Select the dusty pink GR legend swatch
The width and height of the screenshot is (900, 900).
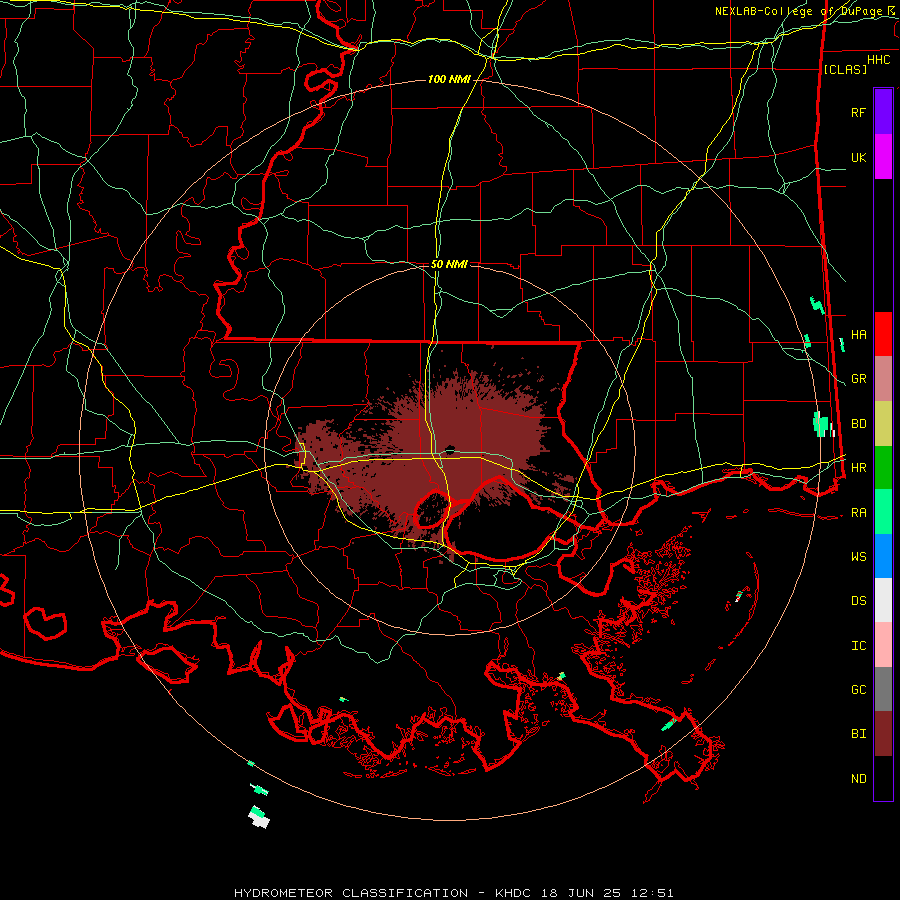[883, 379]
